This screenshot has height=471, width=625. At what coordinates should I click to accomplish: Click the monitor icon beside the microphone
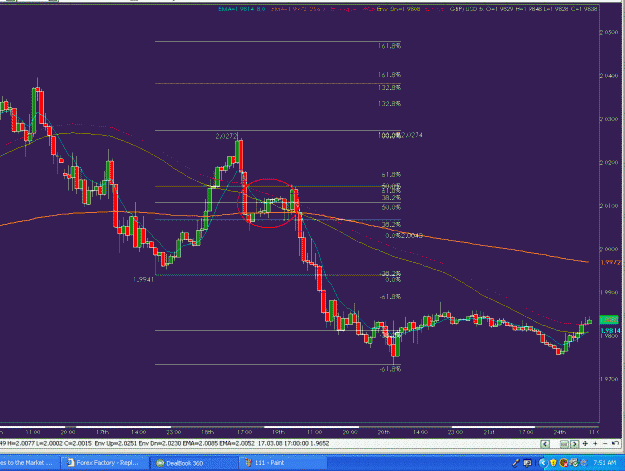[x=527, y=463]
